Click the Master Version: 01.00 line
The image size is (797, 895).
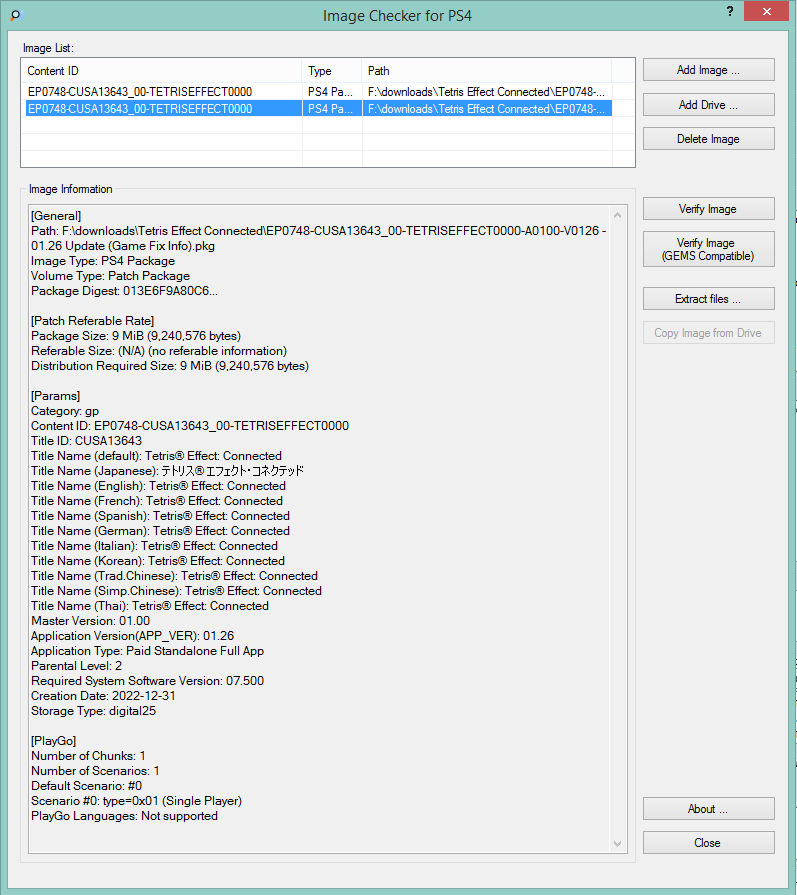pyautogui.click(x=90, y=621)
